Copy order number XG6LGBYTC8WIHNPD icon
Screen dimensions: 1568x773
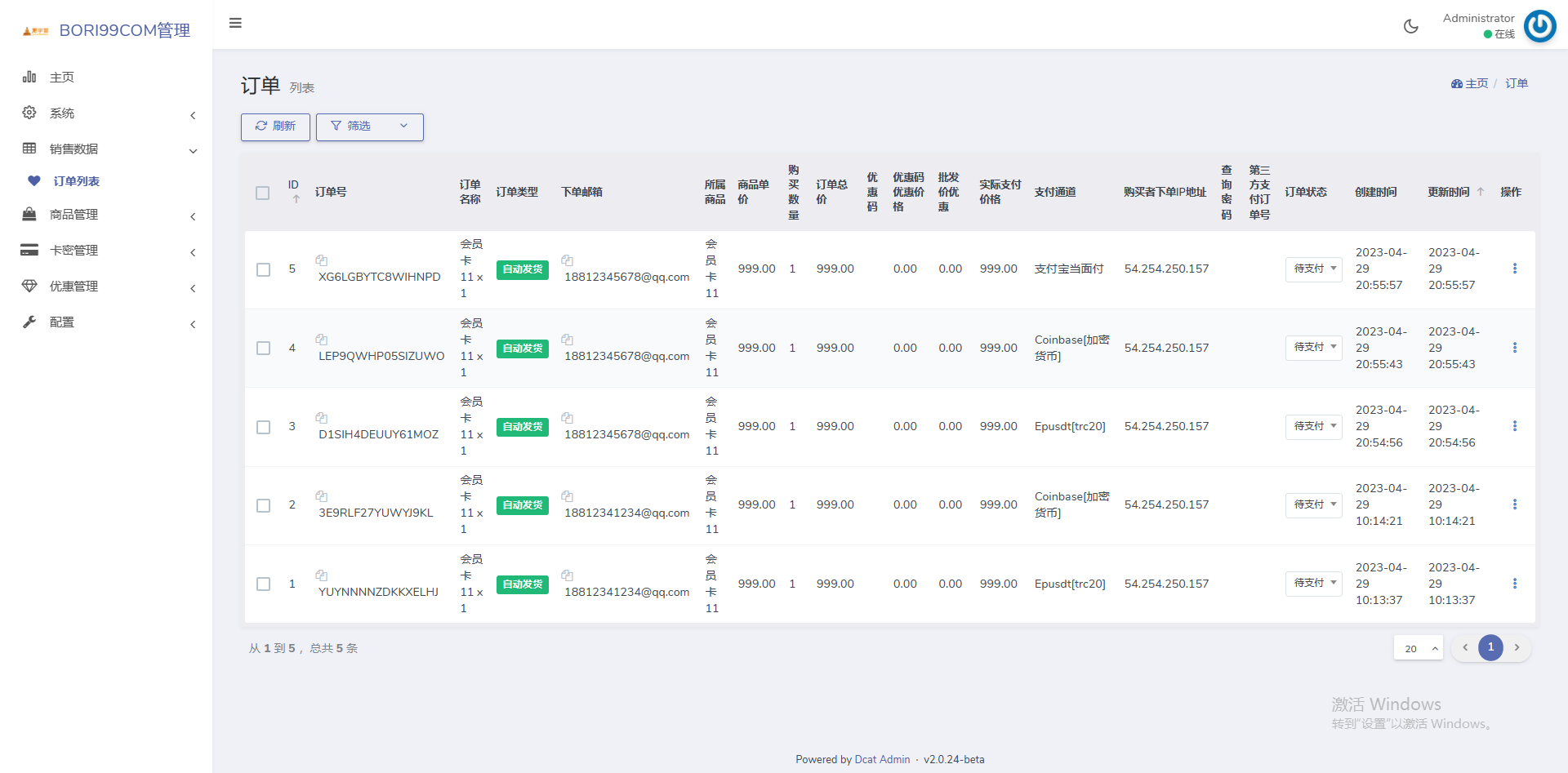tap(322, 260)
